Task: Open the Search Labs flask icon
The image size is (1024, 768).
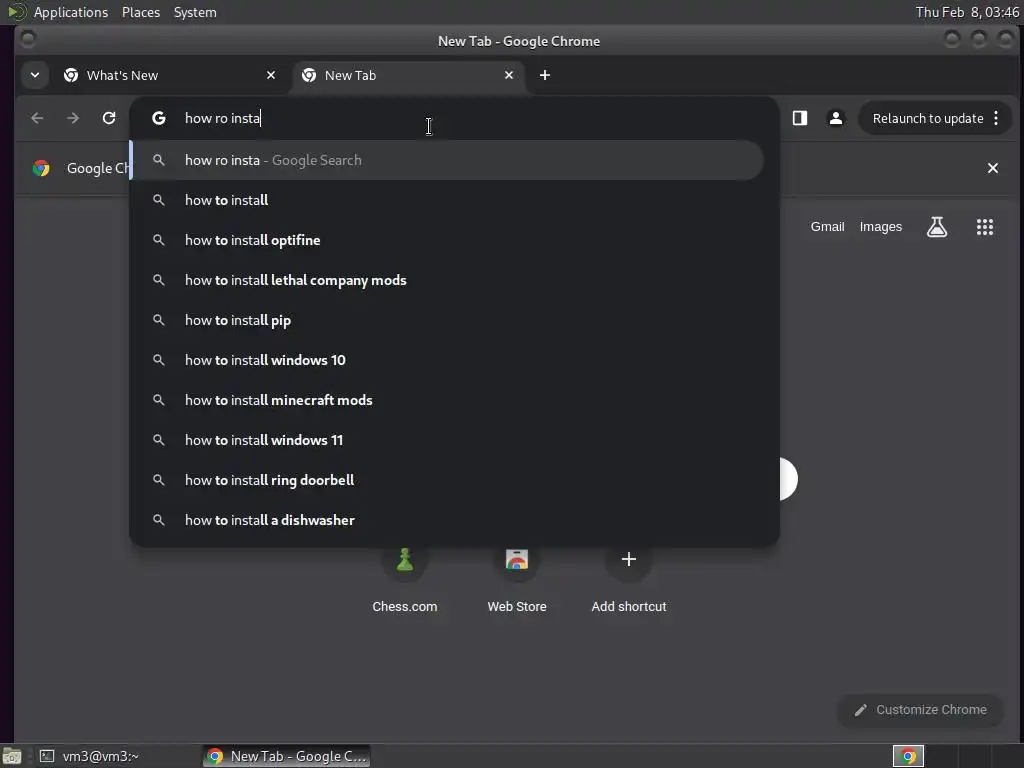Action: click(937, 227)
